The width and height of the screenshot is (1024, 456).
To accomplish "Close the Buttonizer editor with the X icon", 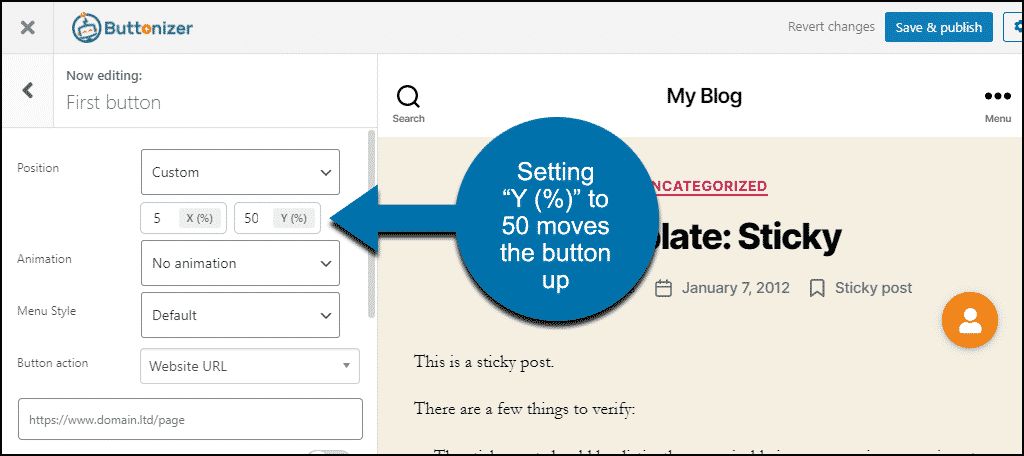I will pos(27,28).
